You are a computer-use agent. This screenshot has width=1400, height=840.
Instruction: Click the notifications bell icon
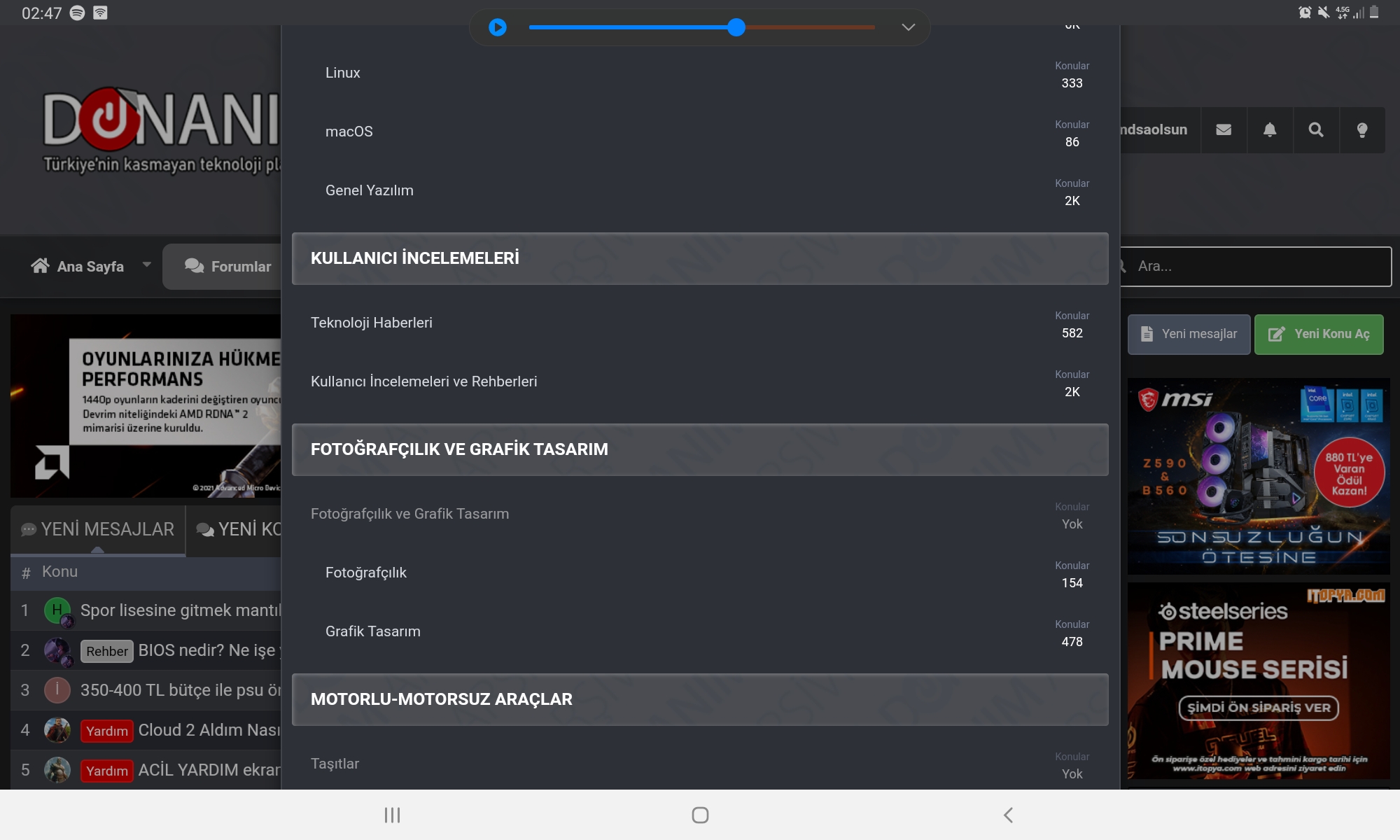point(1269,129)
